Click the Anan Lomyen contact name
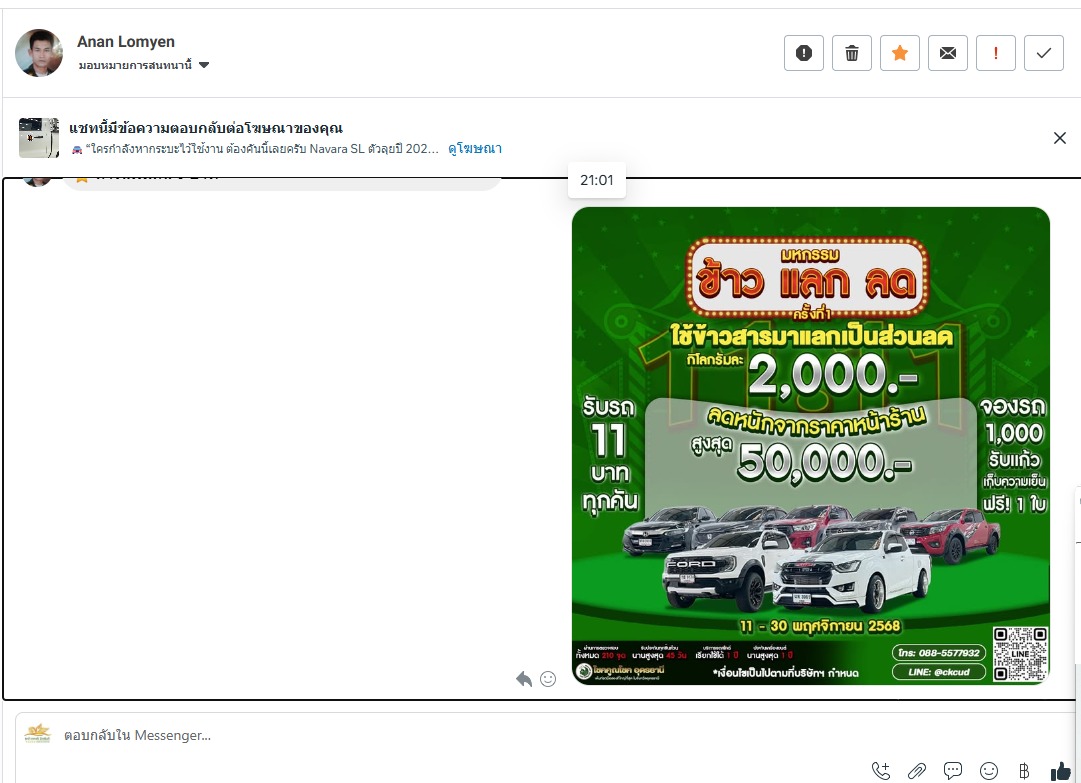 125,42
